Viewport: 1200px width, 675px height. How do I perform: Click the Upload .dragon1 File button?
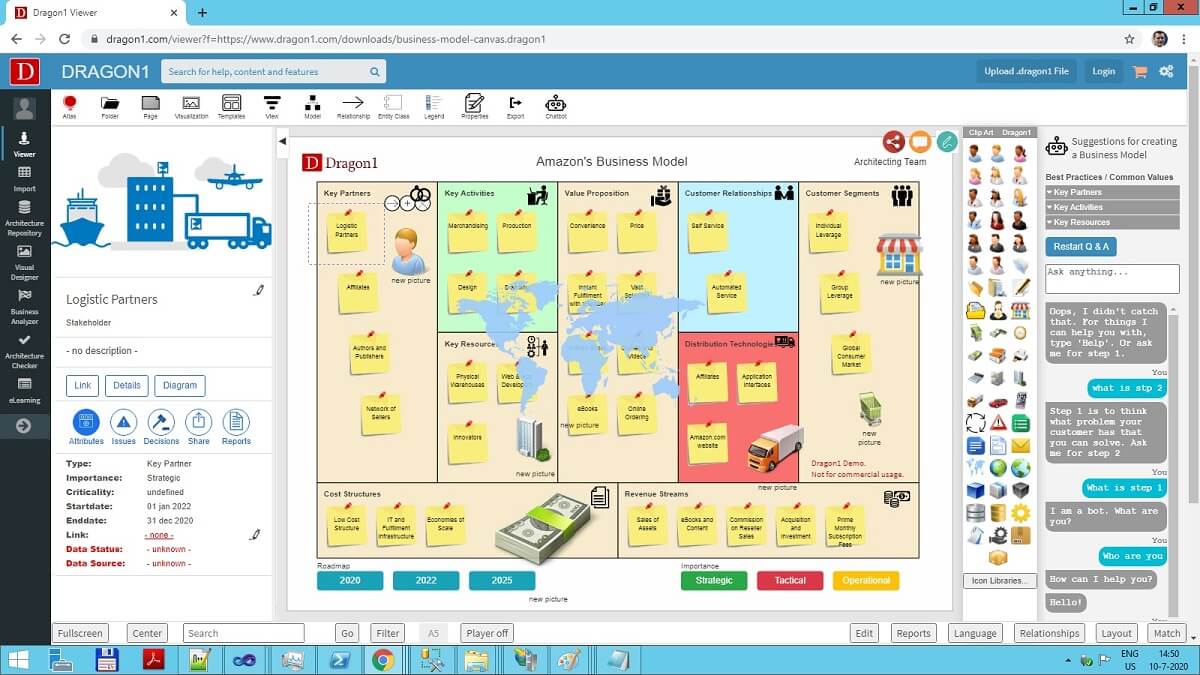pyautogui.click(x=1026, y=71)
